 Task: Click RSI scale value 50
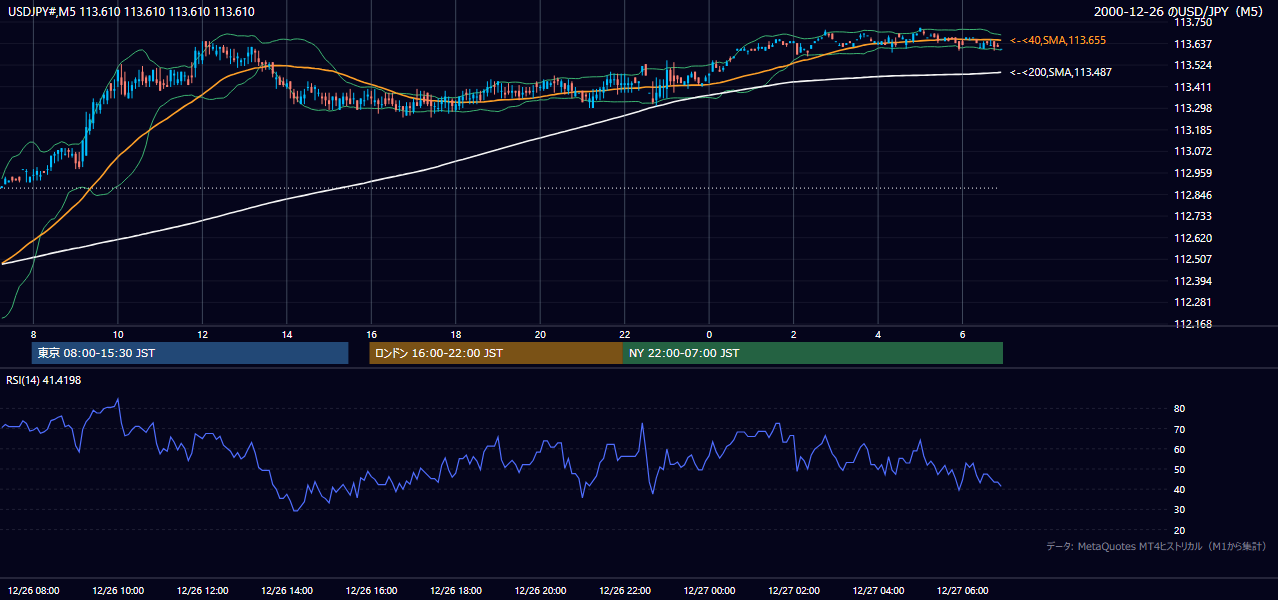[1180, 469]
